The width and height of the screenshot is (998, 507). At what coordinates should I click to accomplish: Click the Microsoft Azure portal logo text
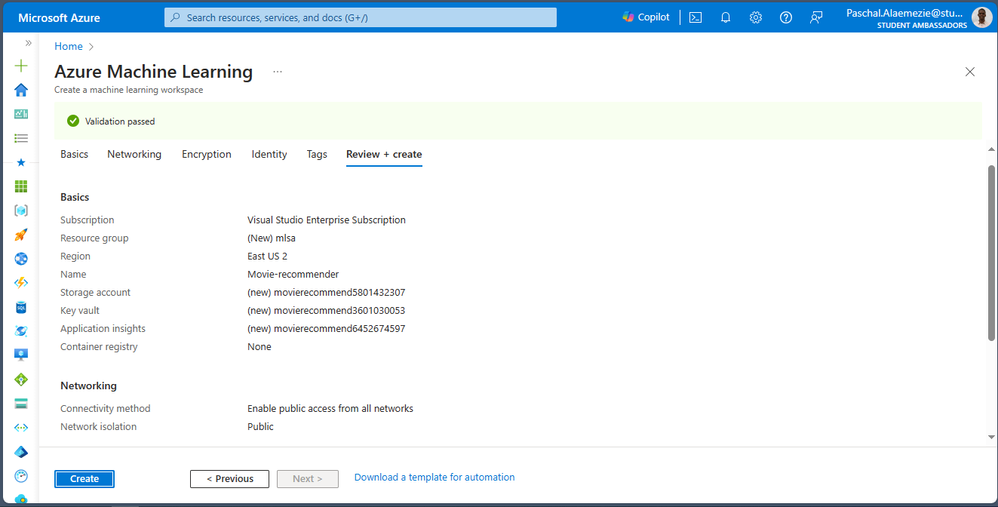[x=59, y=18]
